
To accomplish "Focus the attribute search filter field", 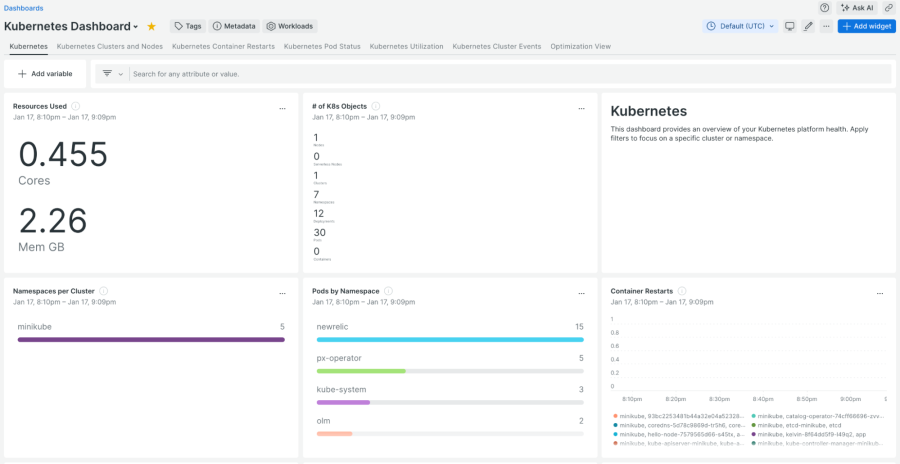I will click(x=500, y=74).
